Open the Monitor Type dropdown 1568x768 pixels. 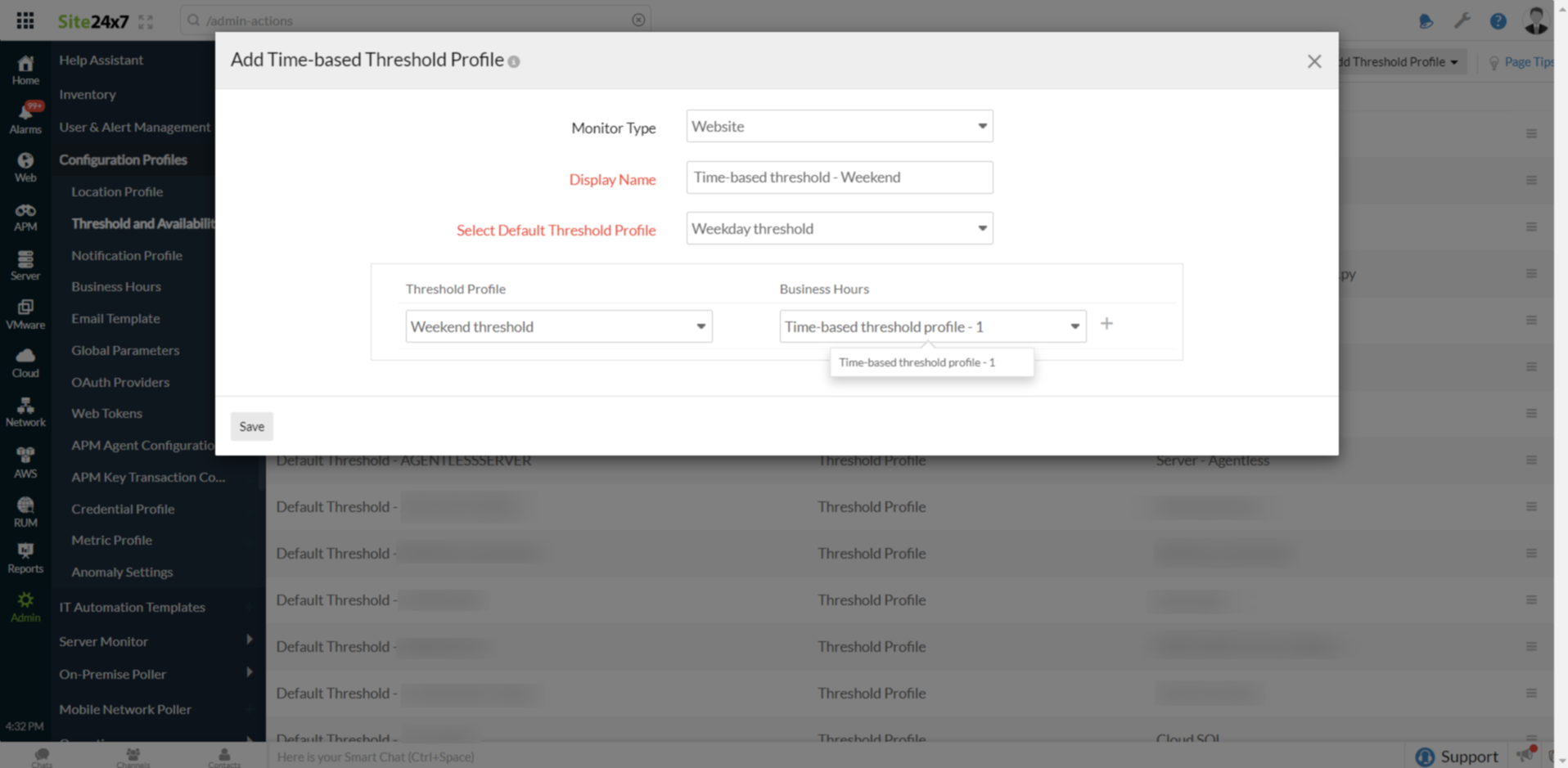838,126
